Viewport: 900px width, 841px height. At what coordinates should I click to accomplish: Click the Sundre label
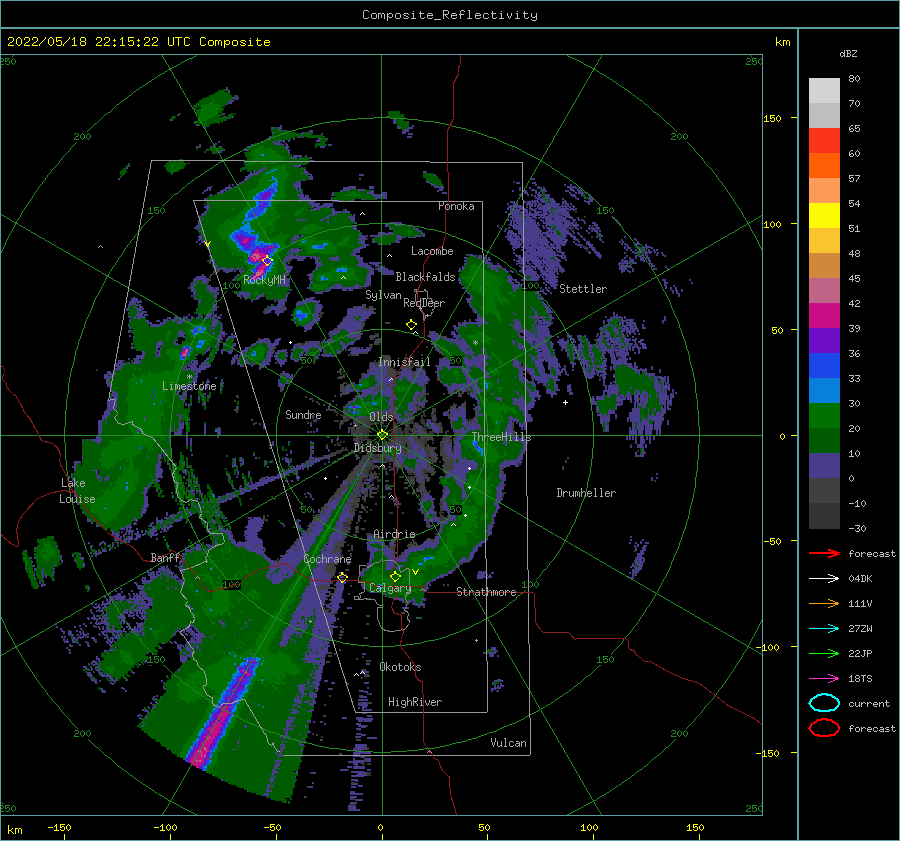tap(303, 414)
